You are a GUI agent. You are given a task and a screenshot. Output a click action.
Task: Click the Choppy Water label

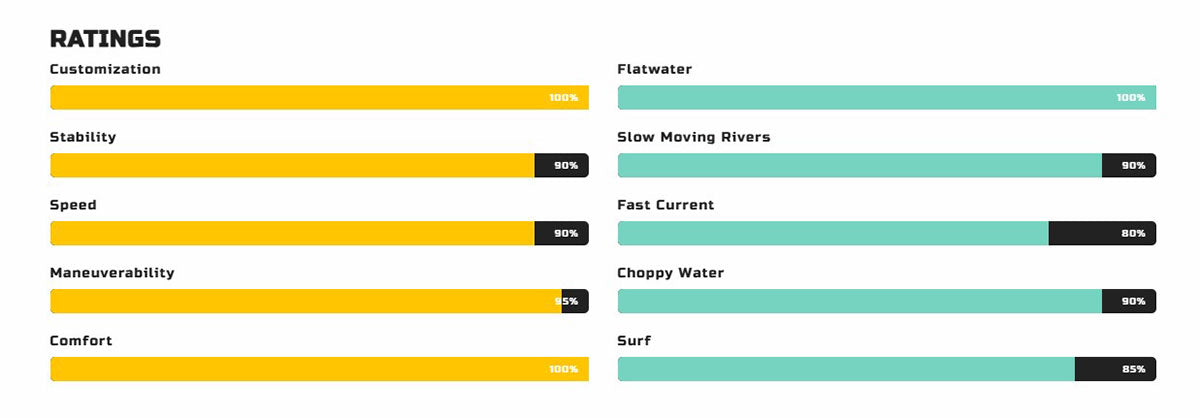click(671, 273)
